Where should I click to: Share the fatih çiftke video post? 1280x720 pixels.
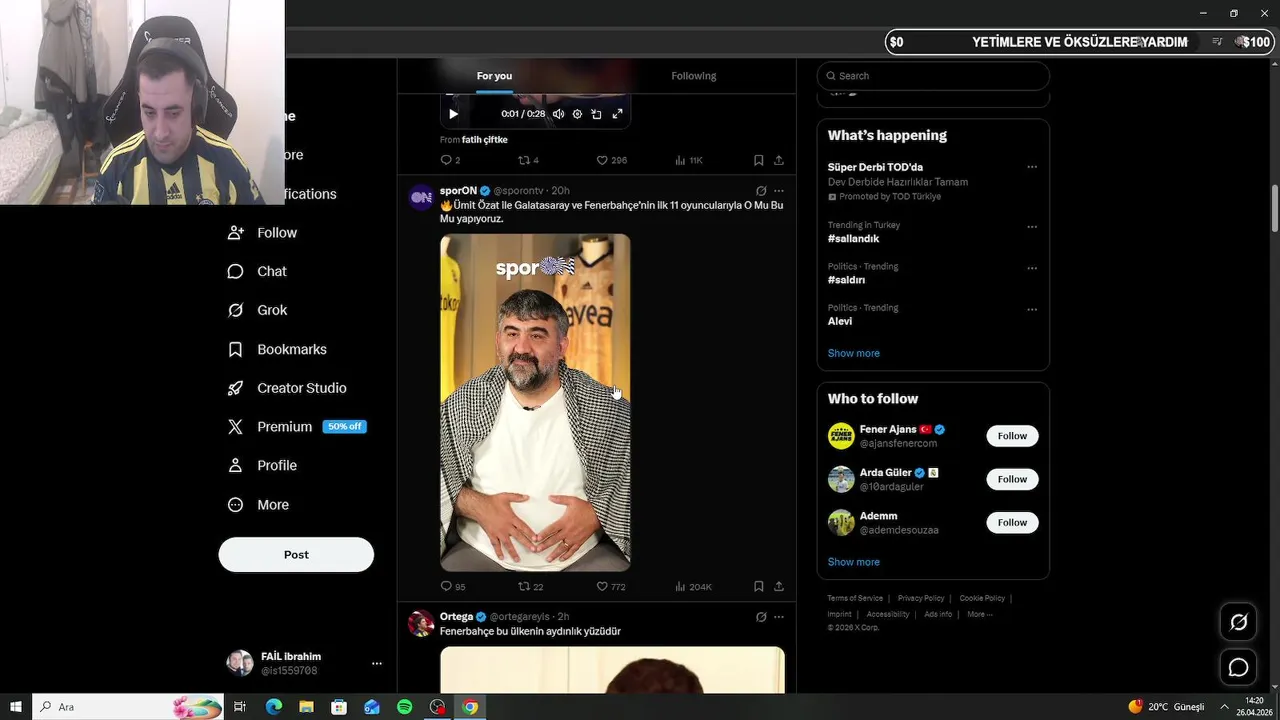779,160
